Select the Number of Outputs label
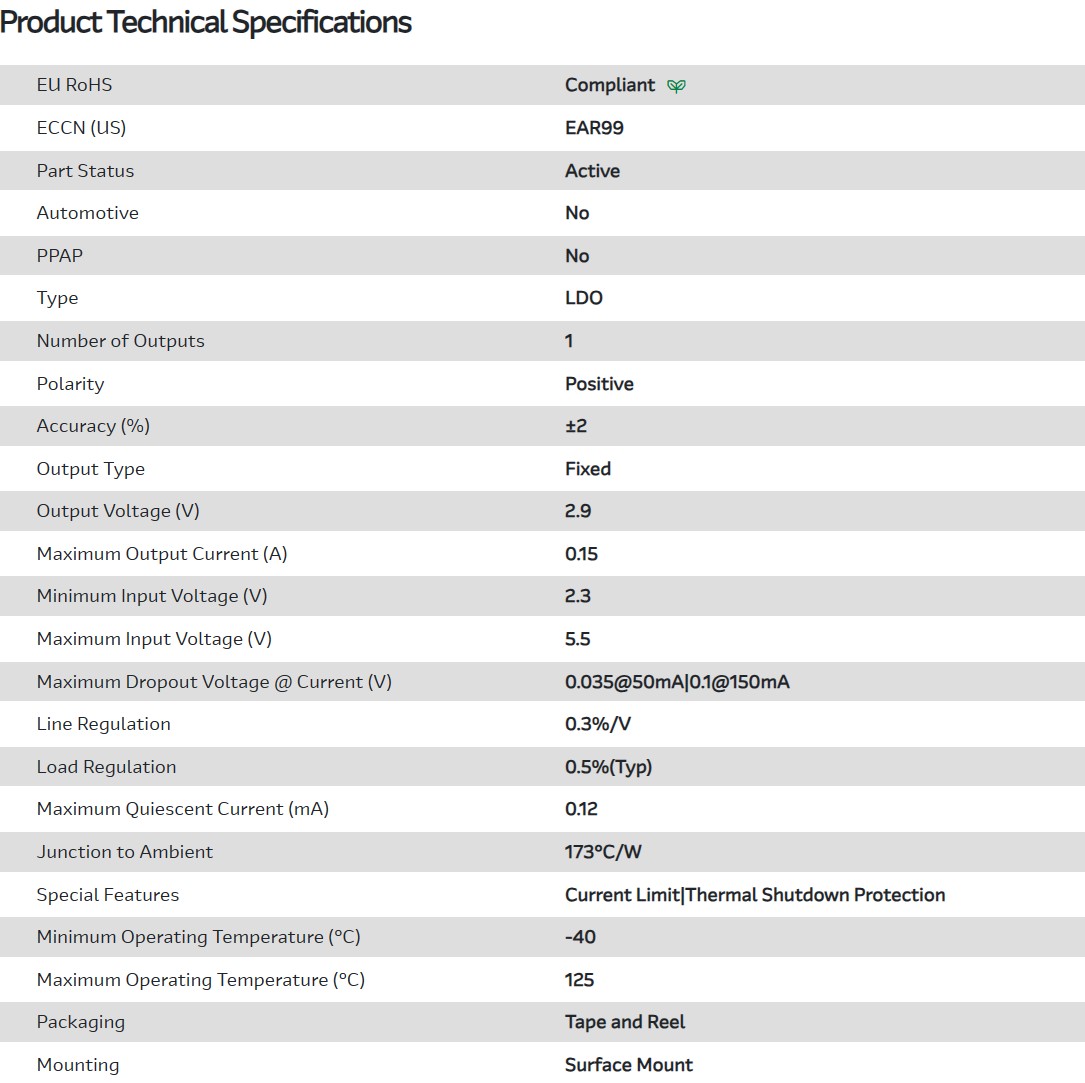The height and width of the screenshot is (1083, 1085). [120, 341]
